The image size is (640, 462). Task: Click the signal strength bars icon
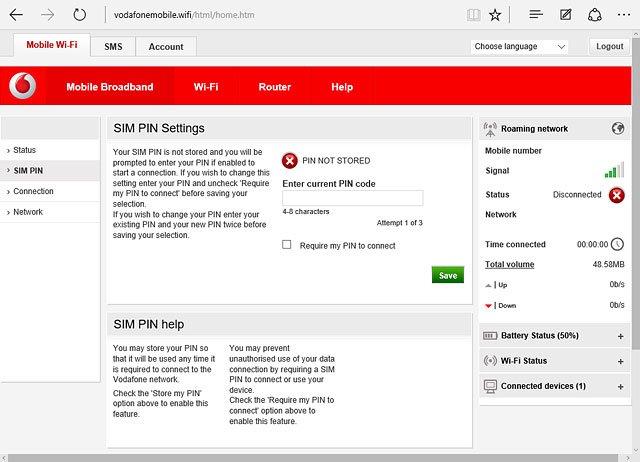click(x=614, y=170)
